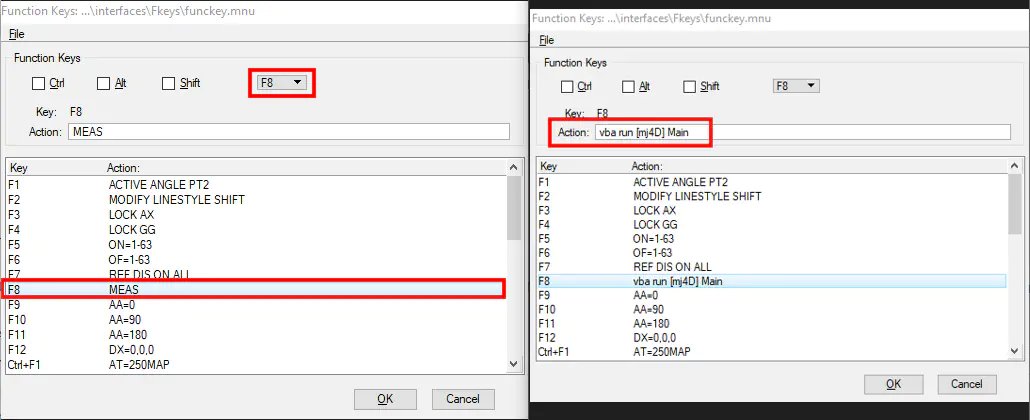Click Action field containing MEAS

[289, 131]
